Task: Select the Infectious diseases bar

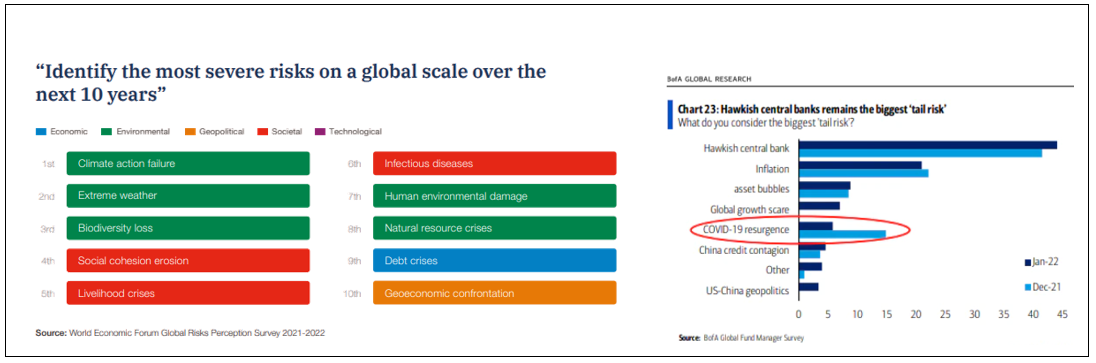Action: click(x=494, y=164)
